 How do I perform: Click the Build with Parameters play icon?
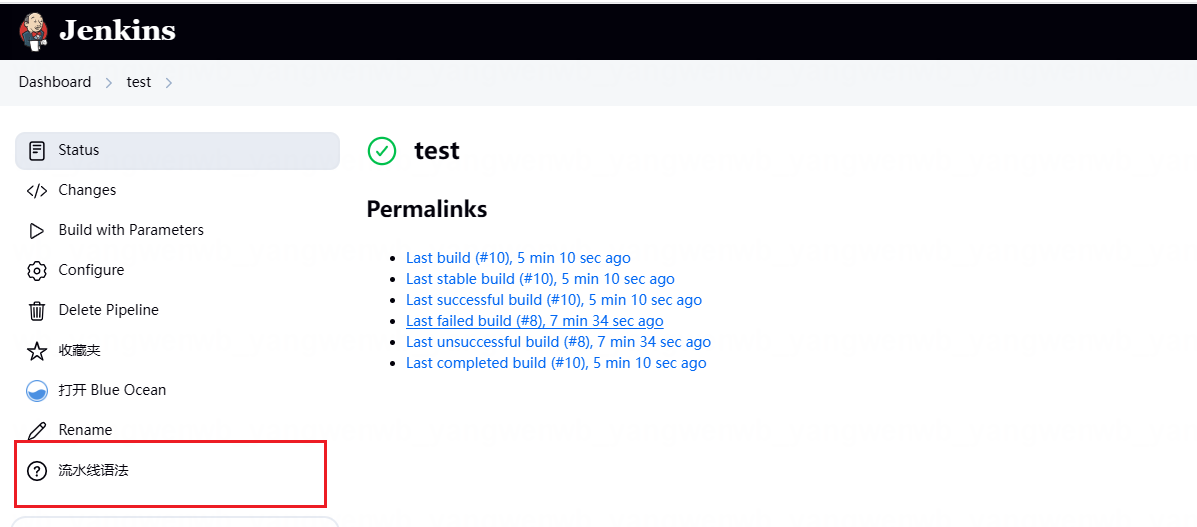point(37,231)
